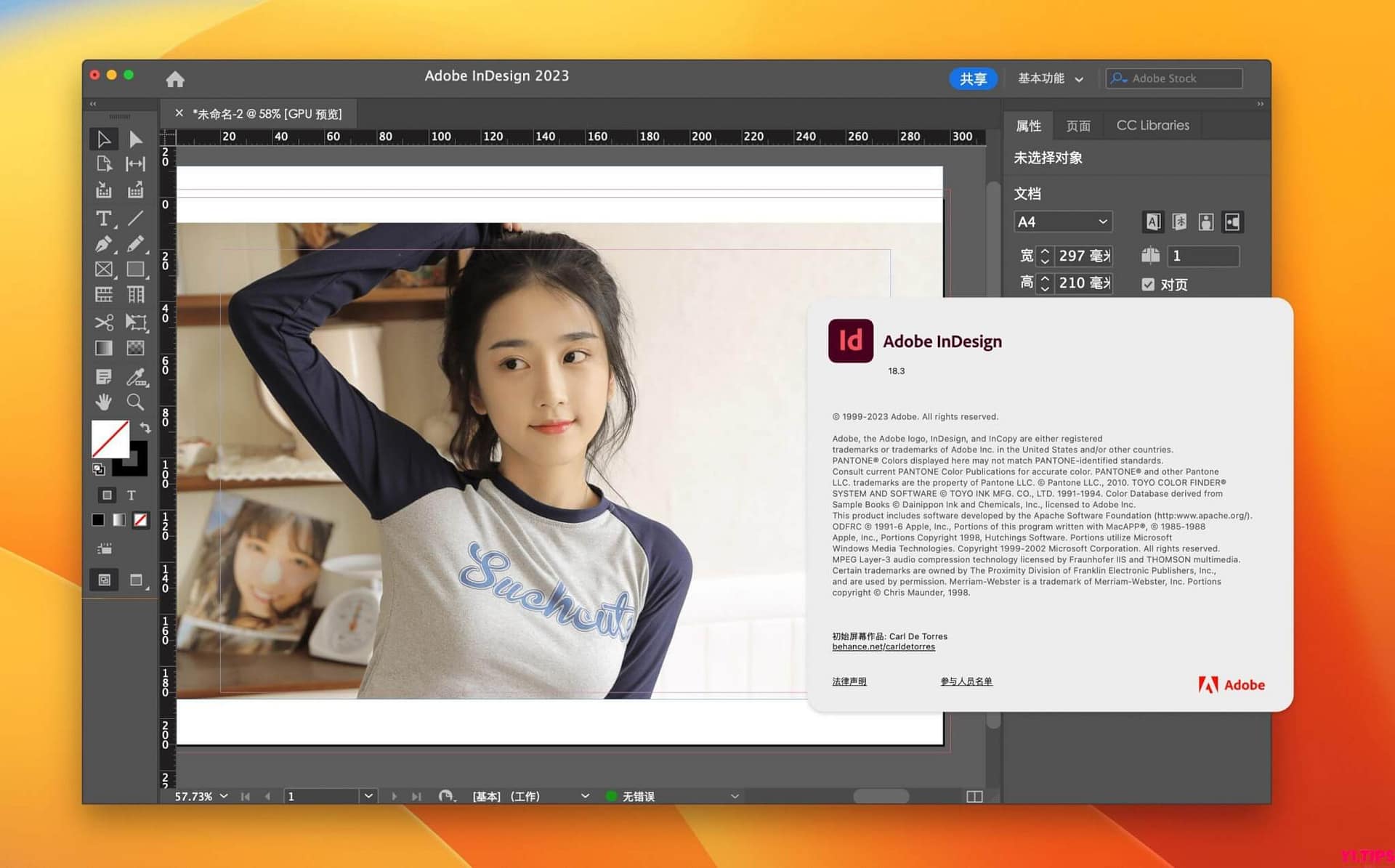1395x868 pixels.
Task: Toggle the 对页 facing pages checkbox
Action: [x=1149, y=284]
